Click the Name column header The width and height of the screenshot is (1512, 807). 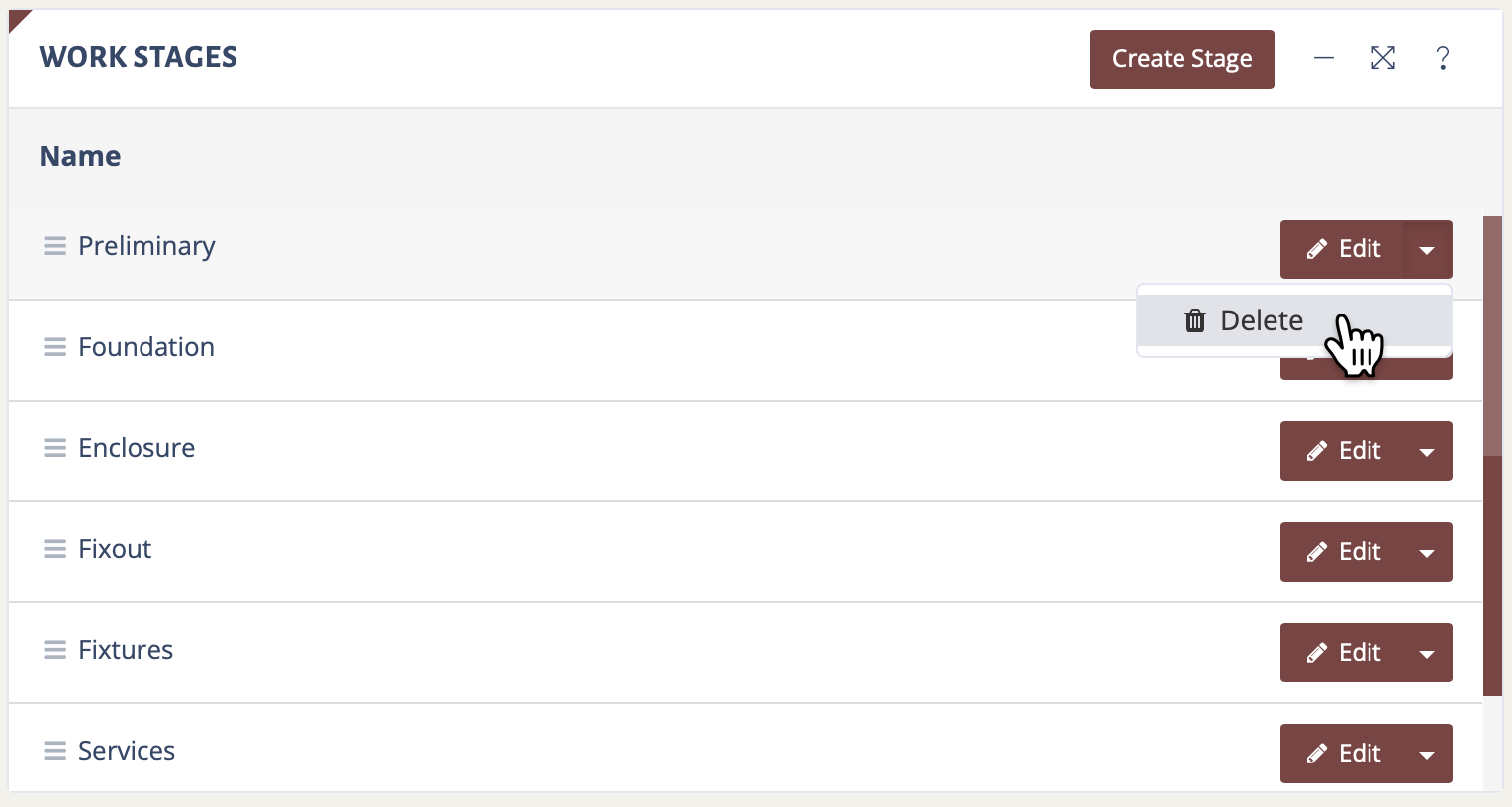coord(80,156)
